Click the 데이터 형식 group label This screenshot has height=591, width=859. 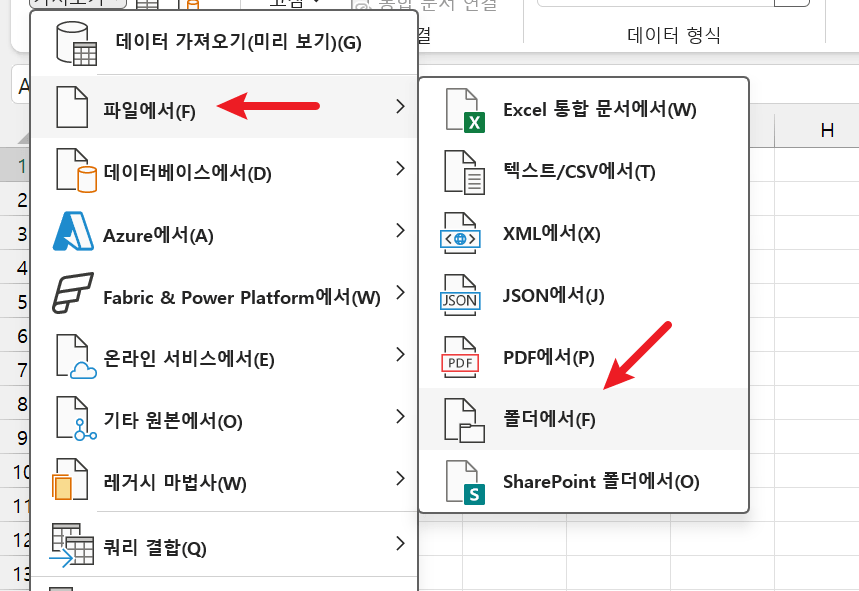[x=673, y=35]
